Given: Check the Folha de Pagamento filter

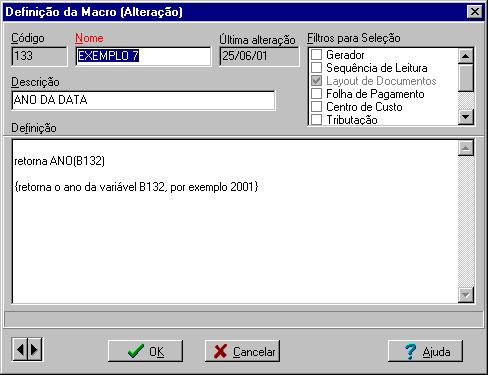Looking at the screenshot, I should coord(316,94).
